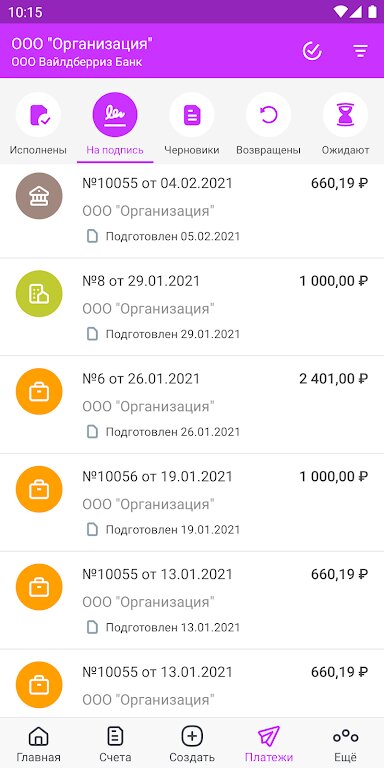Open Ещё more menu

tap(345, 744)
